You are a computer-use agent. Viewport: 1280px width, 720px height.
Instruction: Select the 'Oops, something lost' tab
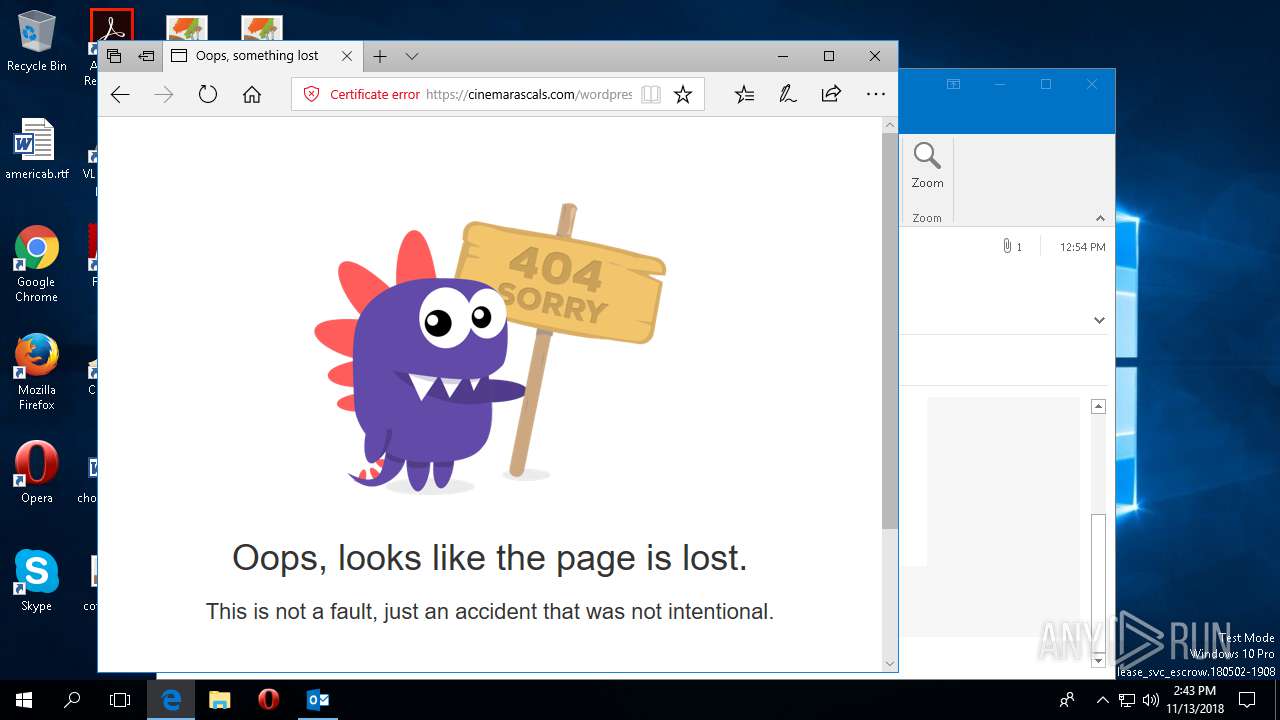click(x=256, y=56)
